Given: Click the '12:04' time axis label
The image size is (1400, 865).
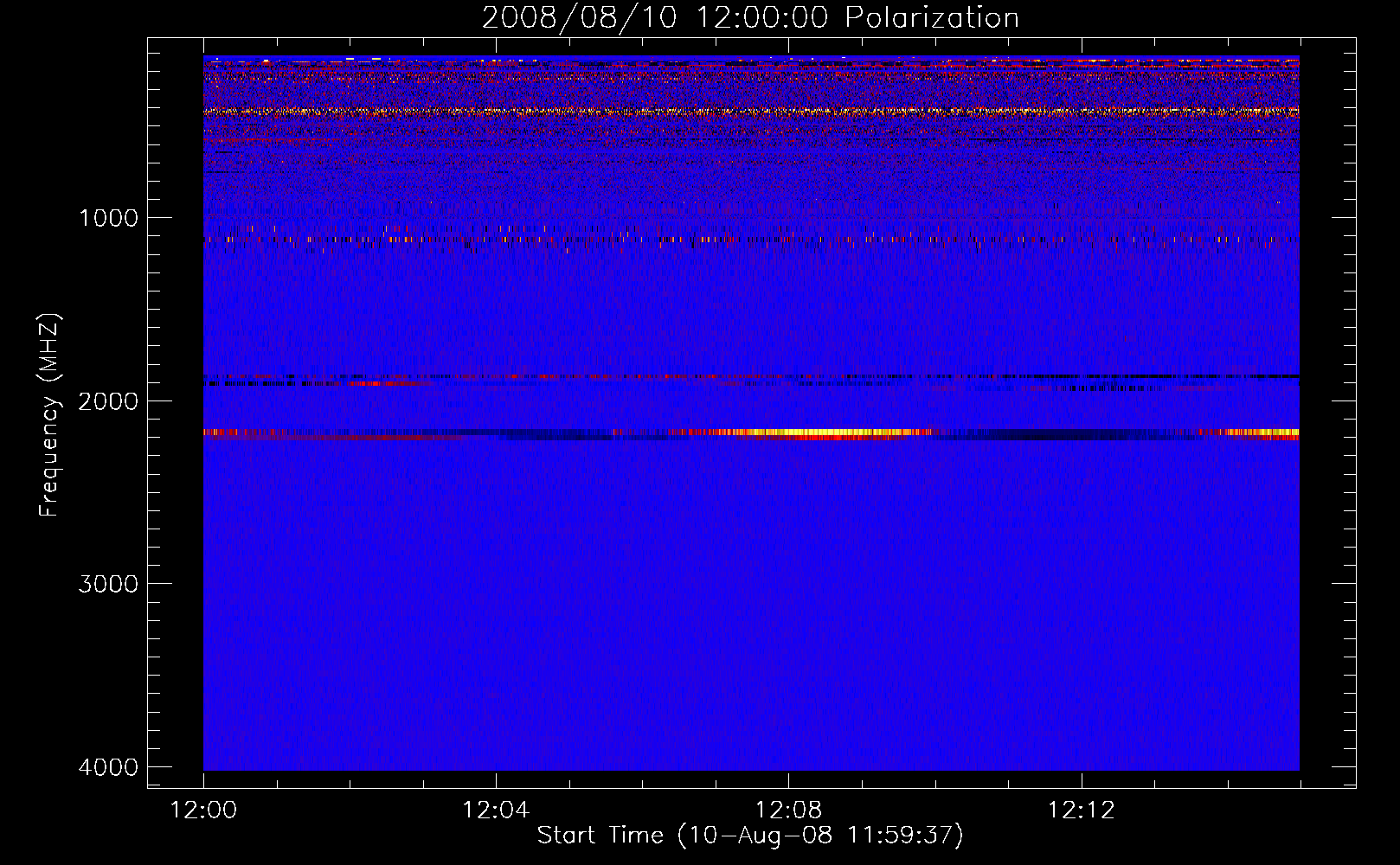Looking at the screenshot, I should pos(496,811).
